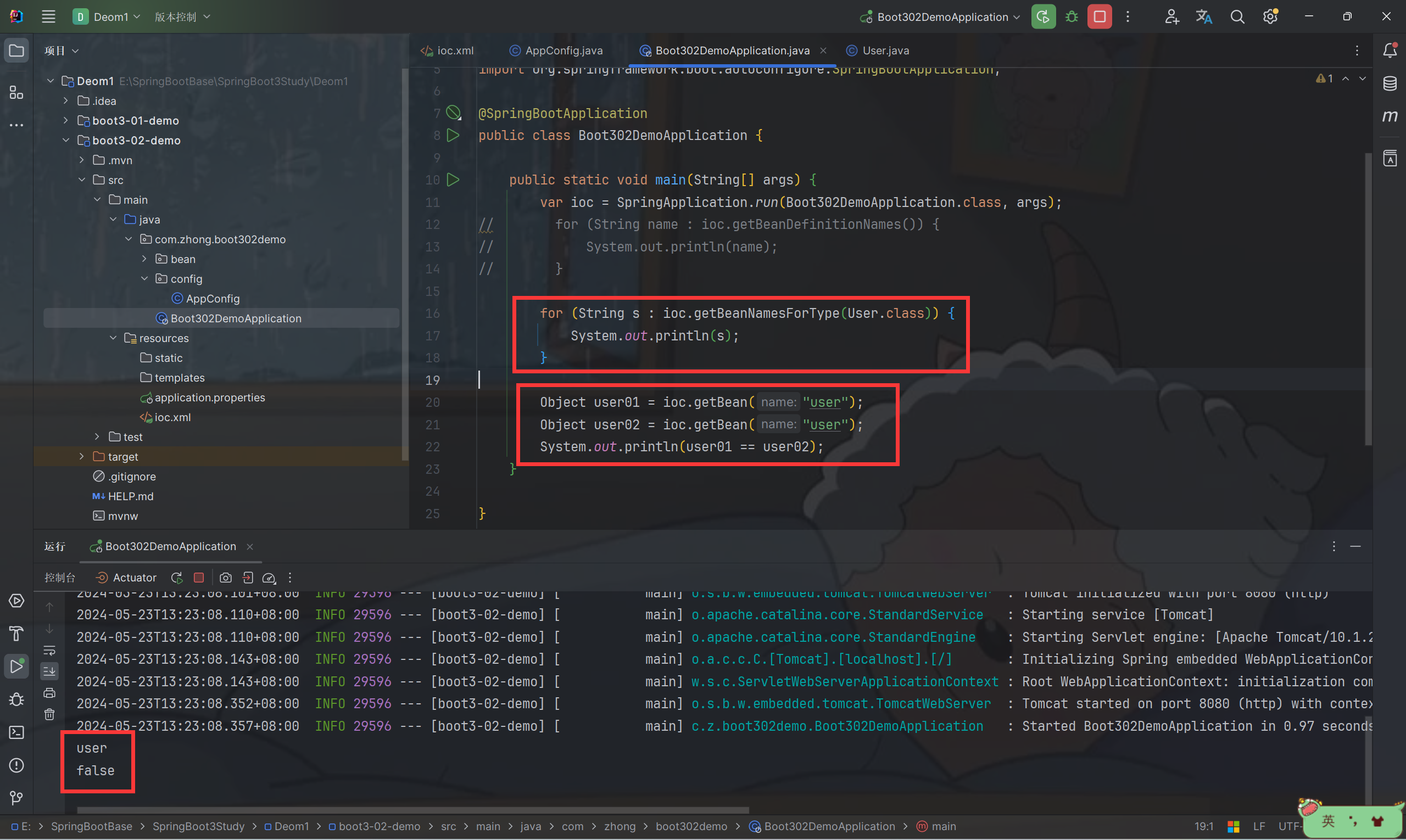Collapse the config package in project tree

click(x=144, y=278)
